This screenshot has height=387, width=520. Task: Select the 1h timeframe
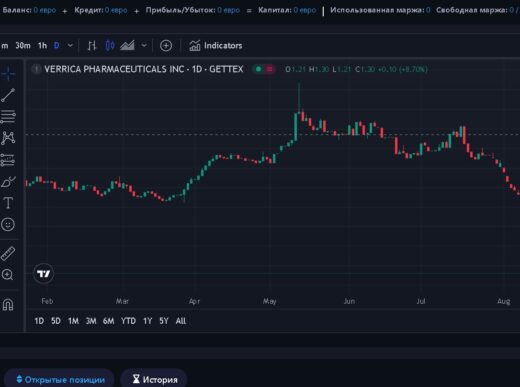[x=42, y=46]
